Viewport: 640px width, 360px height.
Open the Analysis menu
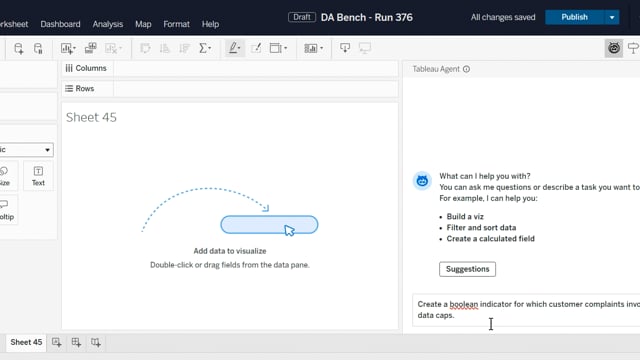[108, 24]
